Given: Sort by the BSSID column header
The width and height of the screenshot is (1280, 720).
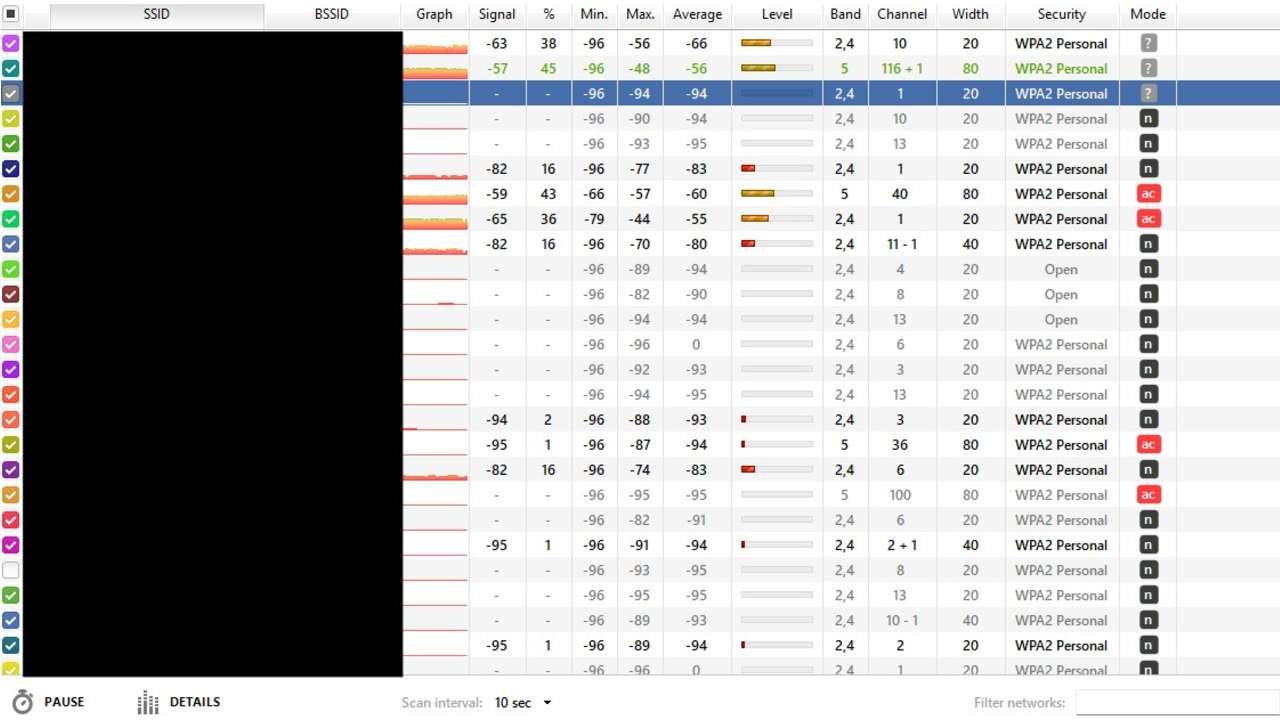Looking at the screenshot, I should 332,14.
